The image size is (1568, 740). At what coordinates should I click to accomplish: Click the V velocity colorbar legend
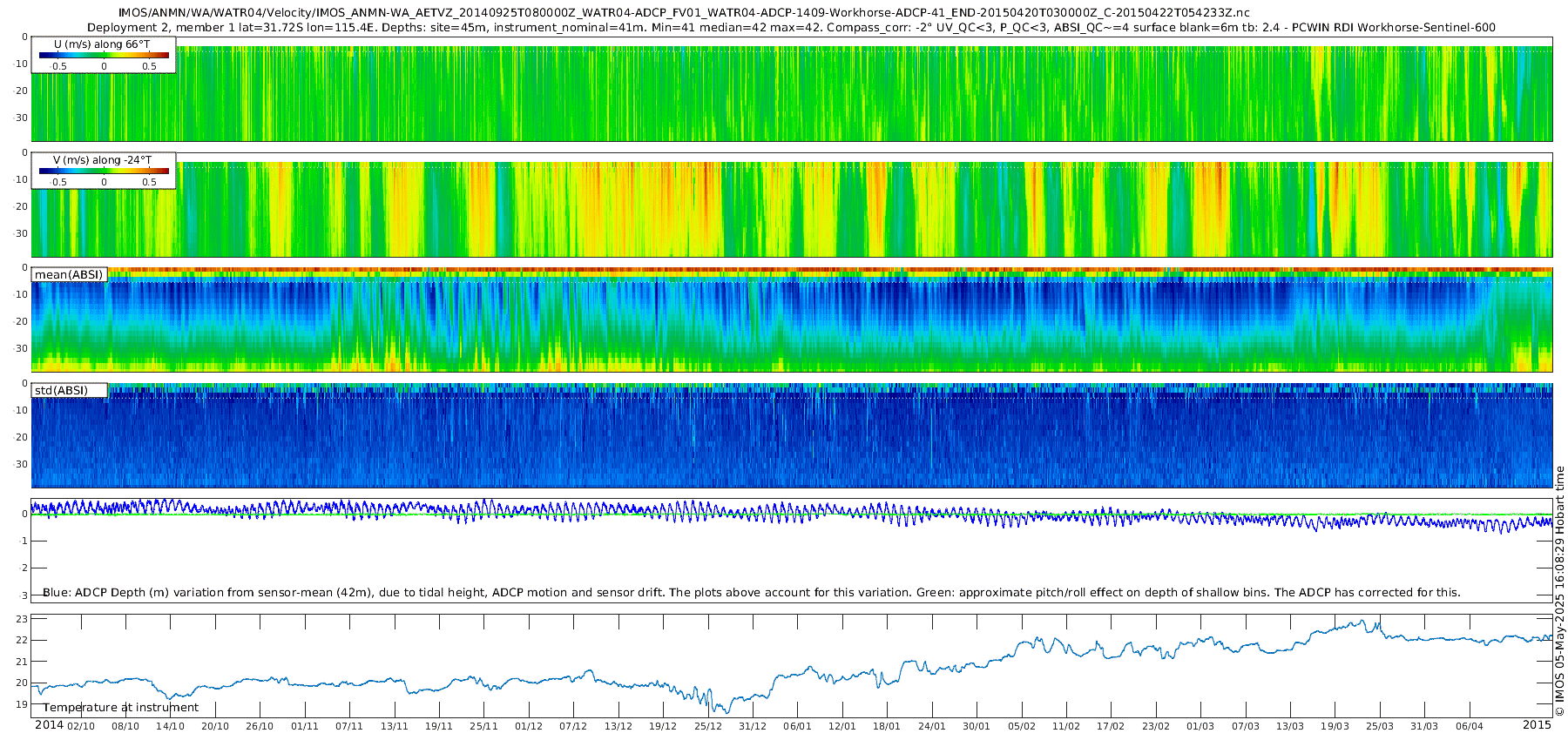[x=104, y=171]
